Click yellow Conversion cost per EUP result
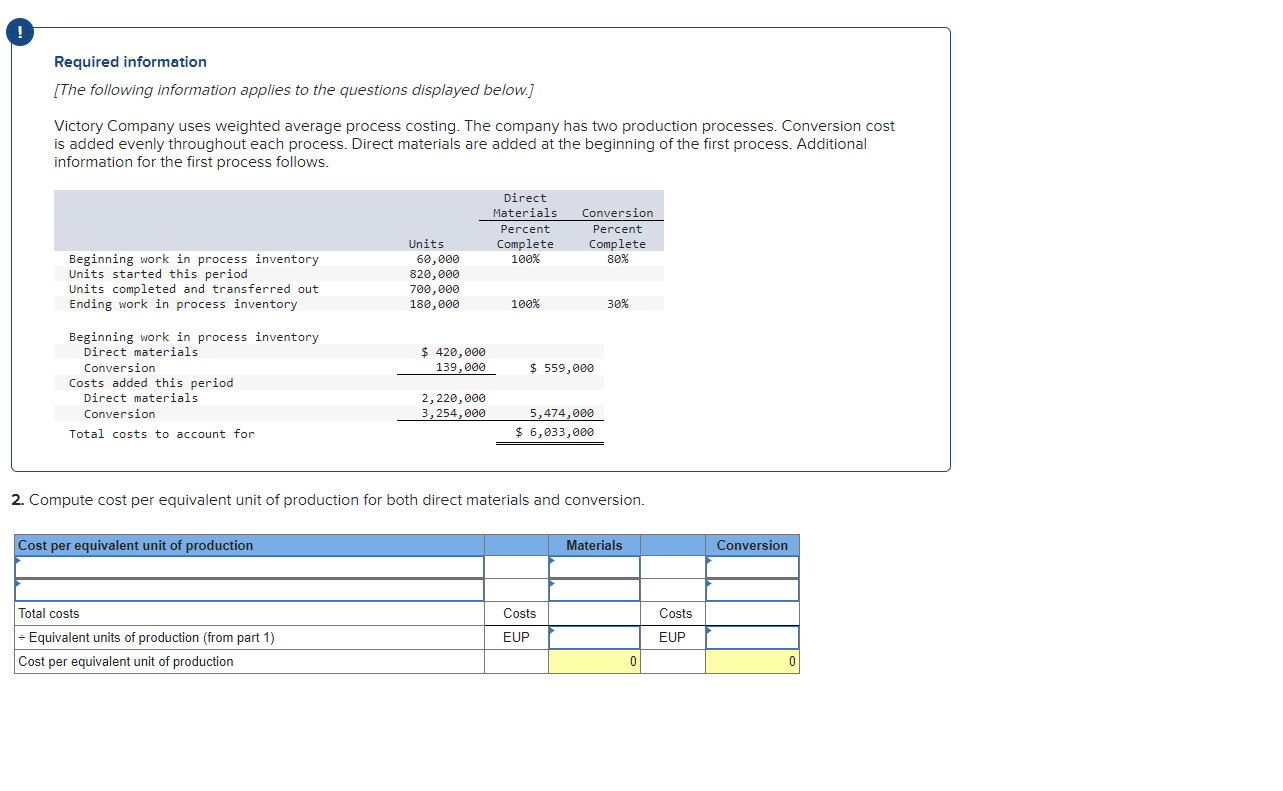Image resolution: width=1283 pixels, height=791 pixels. tap(752, 661)
